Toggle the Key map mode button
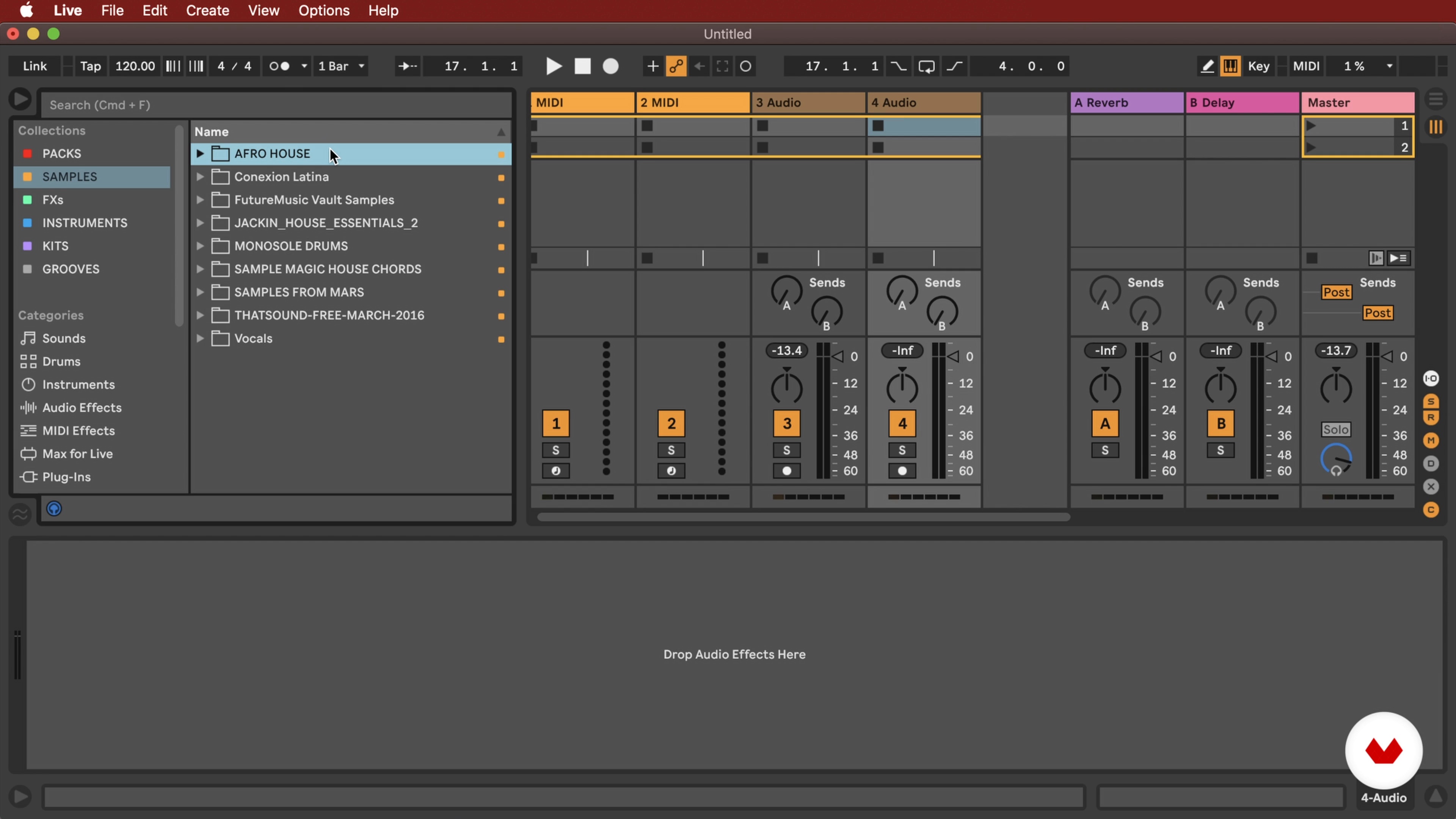 coord(1258,66)
